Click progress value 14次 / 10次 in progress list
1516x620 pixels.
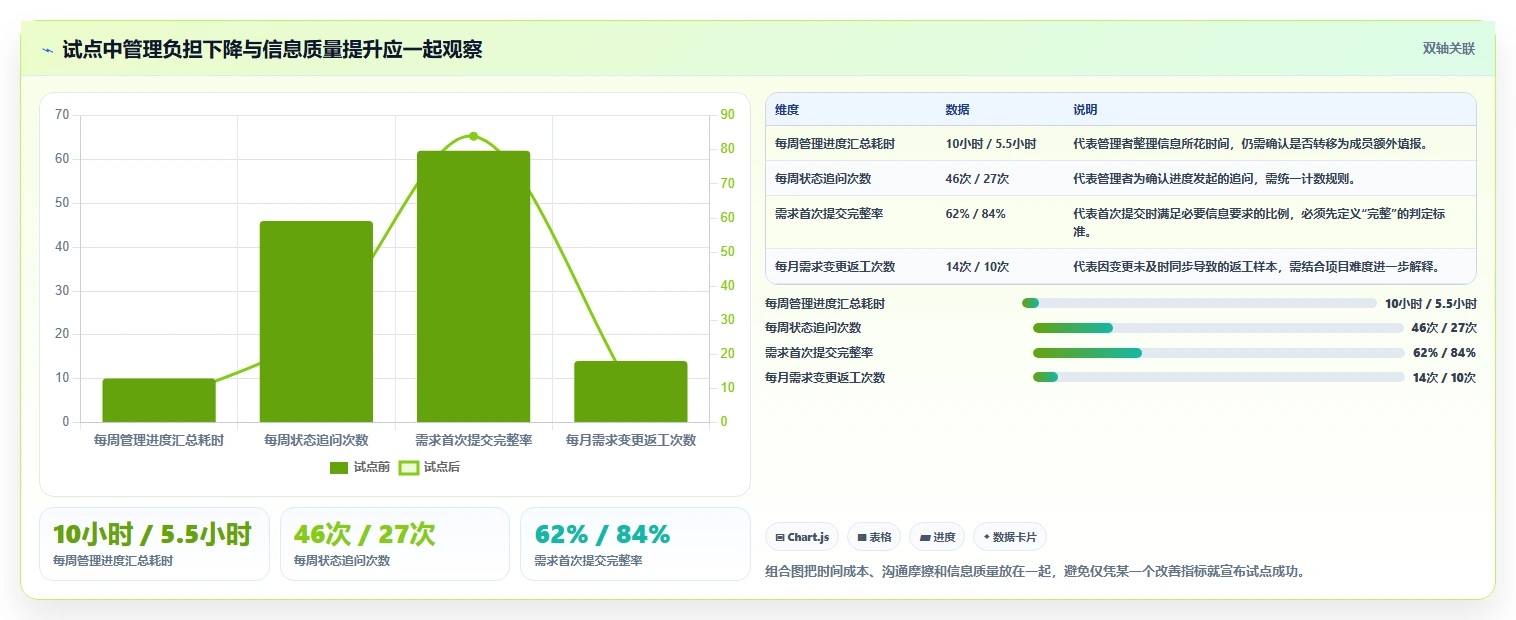click(1444, 377)
